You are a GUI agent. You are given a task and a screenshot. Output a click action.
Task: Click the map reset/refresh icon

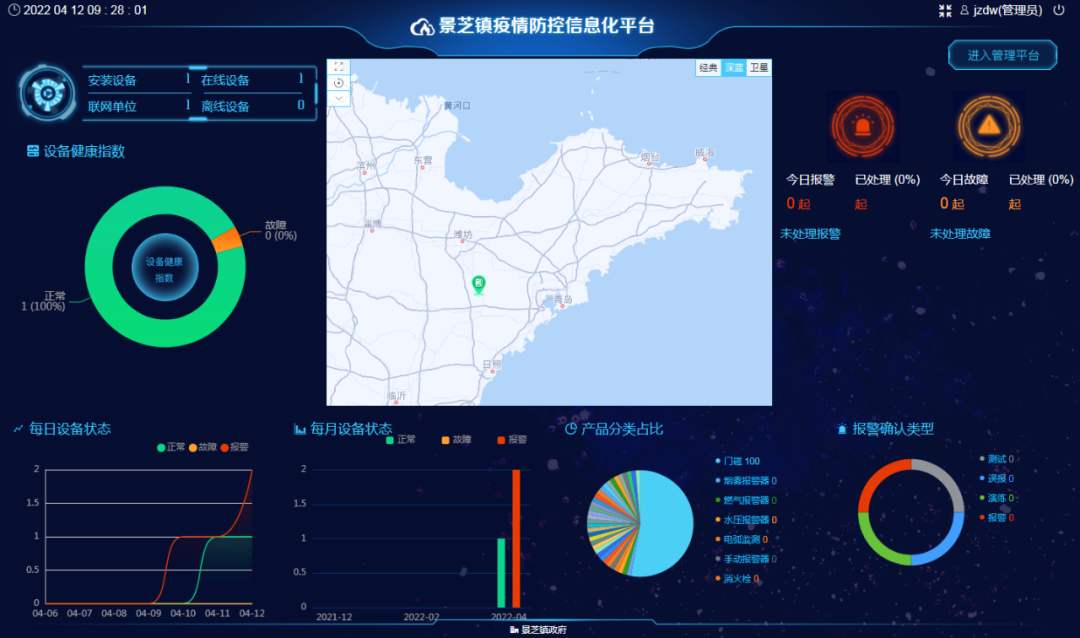(339, 82)
